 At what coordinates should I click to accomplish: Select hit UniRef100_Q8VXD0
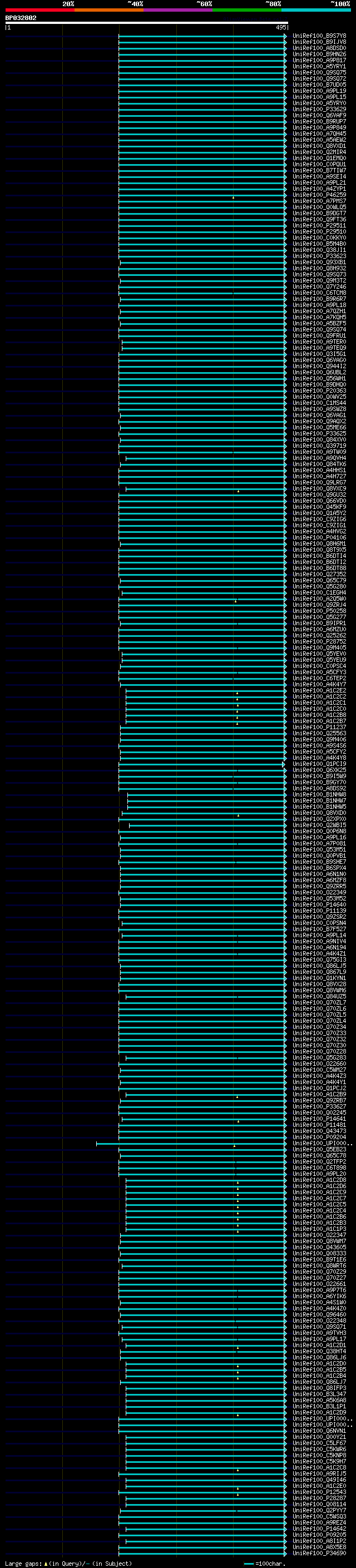(319, 813)
